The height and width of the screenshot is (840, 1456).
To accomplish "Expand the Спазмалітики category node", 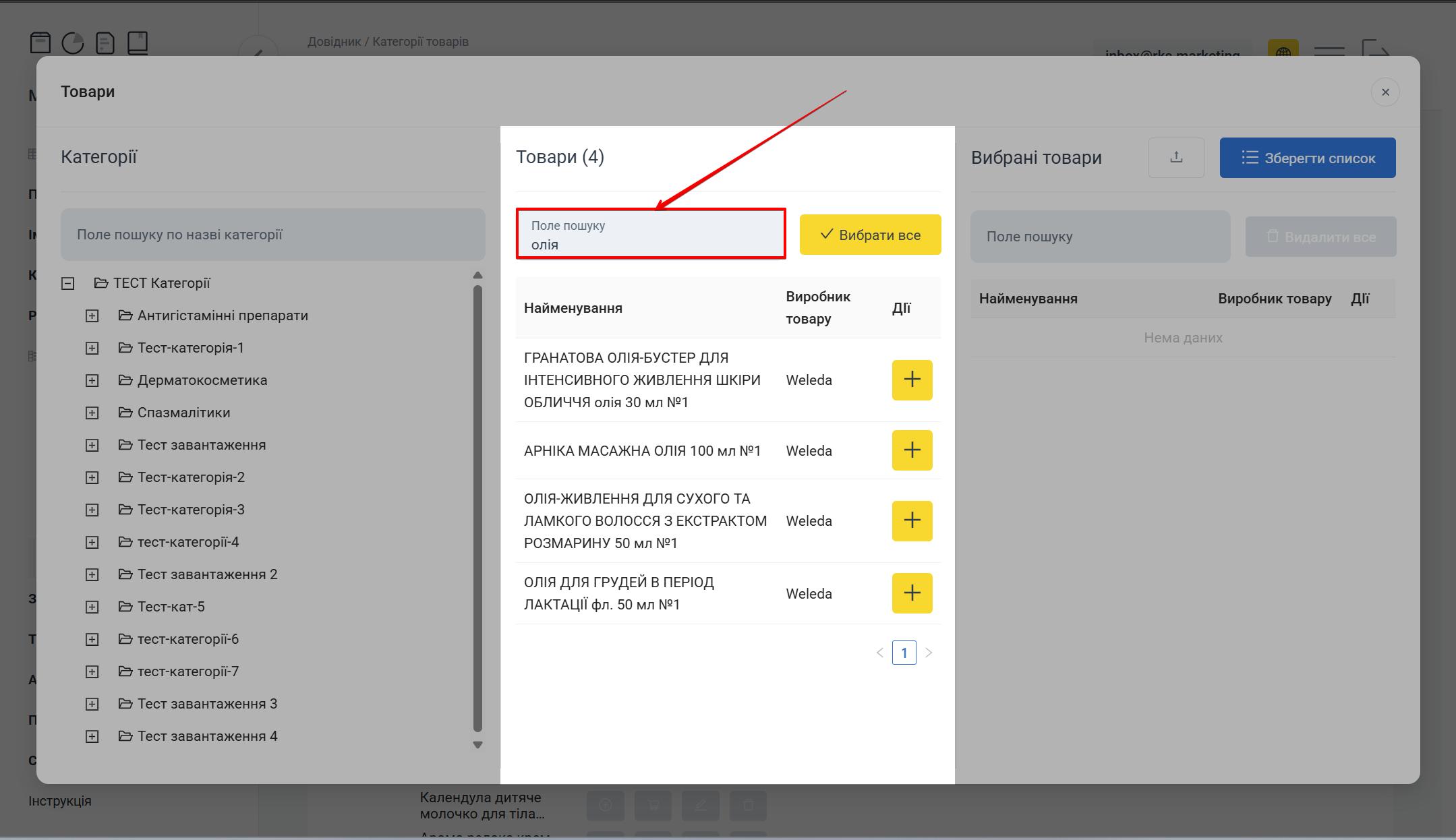I will tap(92, 413).
